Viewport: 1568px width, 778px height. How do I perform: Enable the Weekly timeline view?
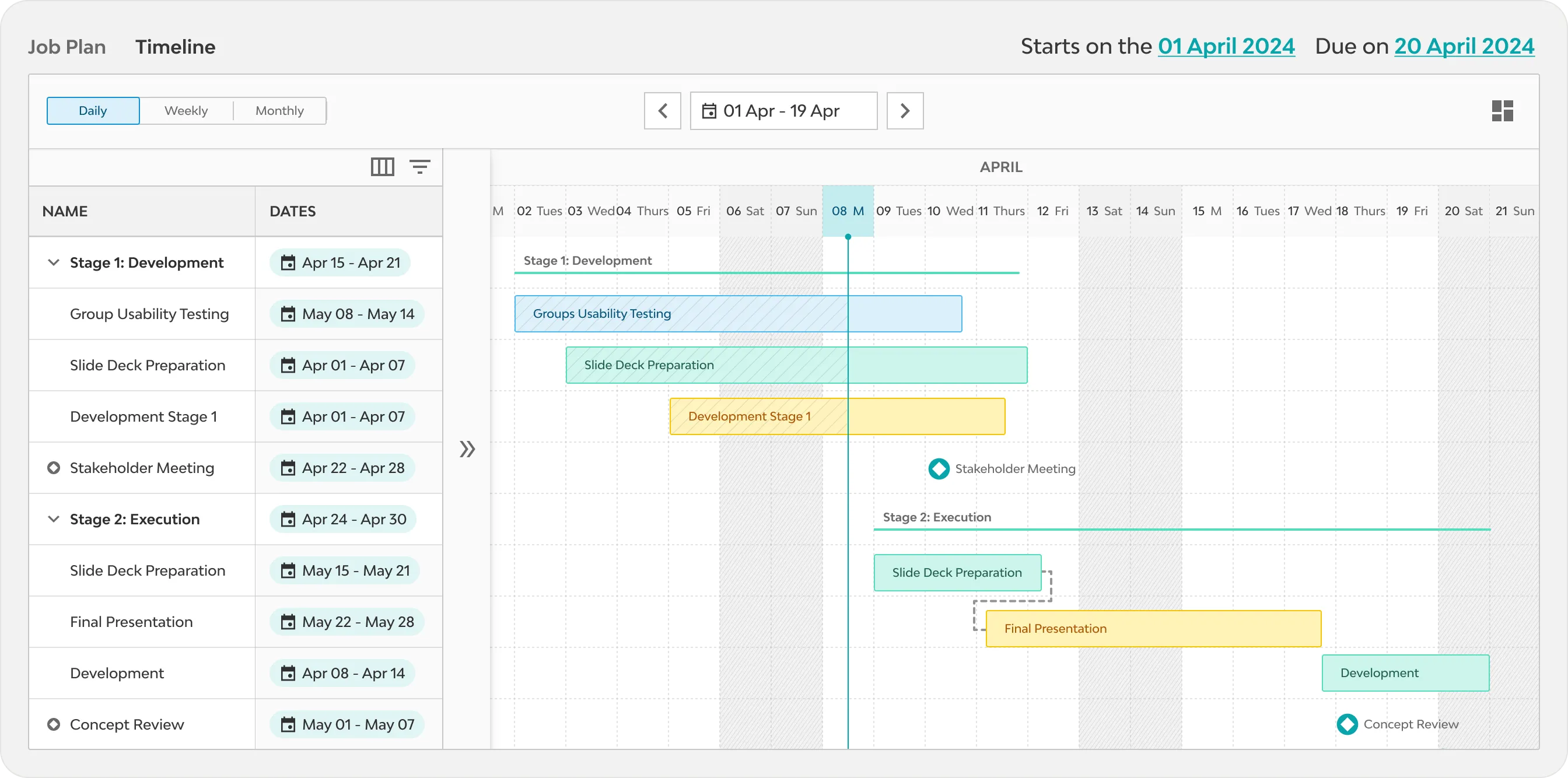click(185, 110)
